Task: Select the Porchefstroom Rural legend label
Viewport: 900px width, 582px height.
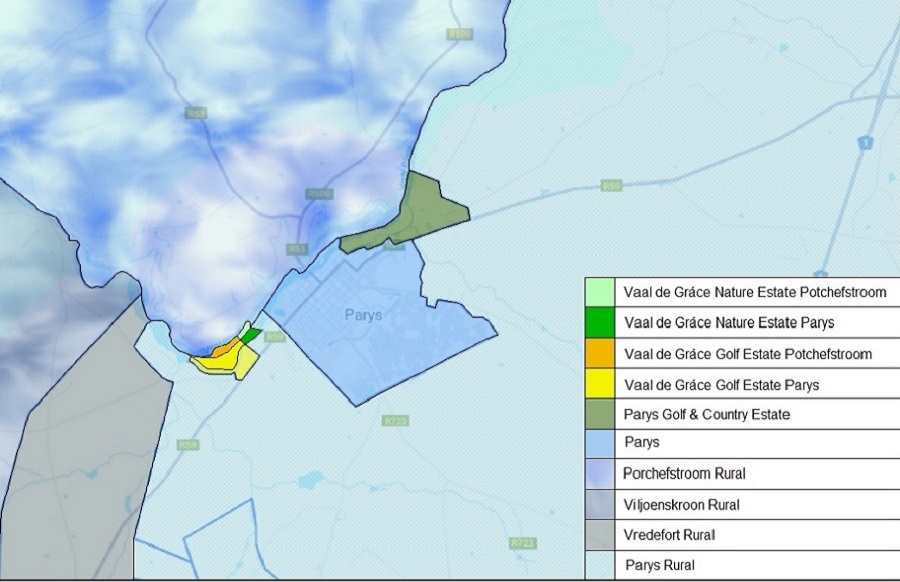Action: (684, 474)
